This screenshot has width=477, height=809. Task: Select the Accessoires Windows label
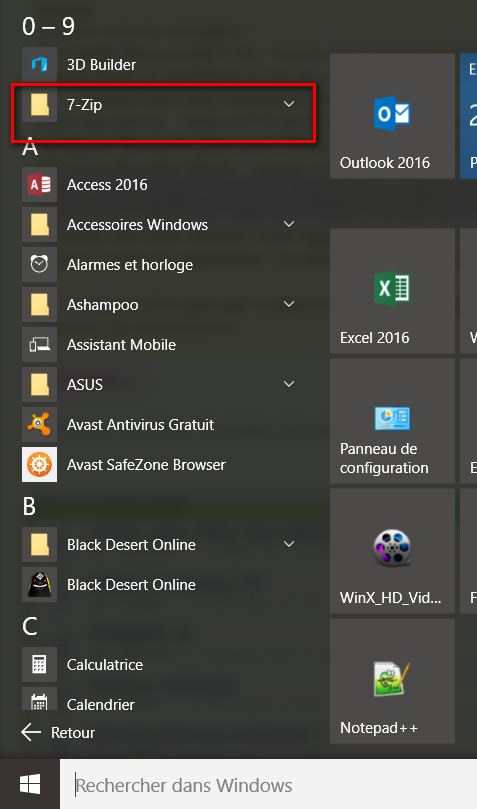point(138,224)
